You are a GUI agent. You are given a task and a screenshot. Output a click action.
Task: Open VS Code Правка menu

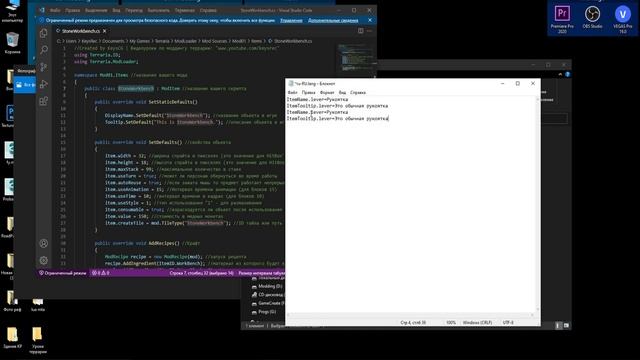click(x=73, y=10)
